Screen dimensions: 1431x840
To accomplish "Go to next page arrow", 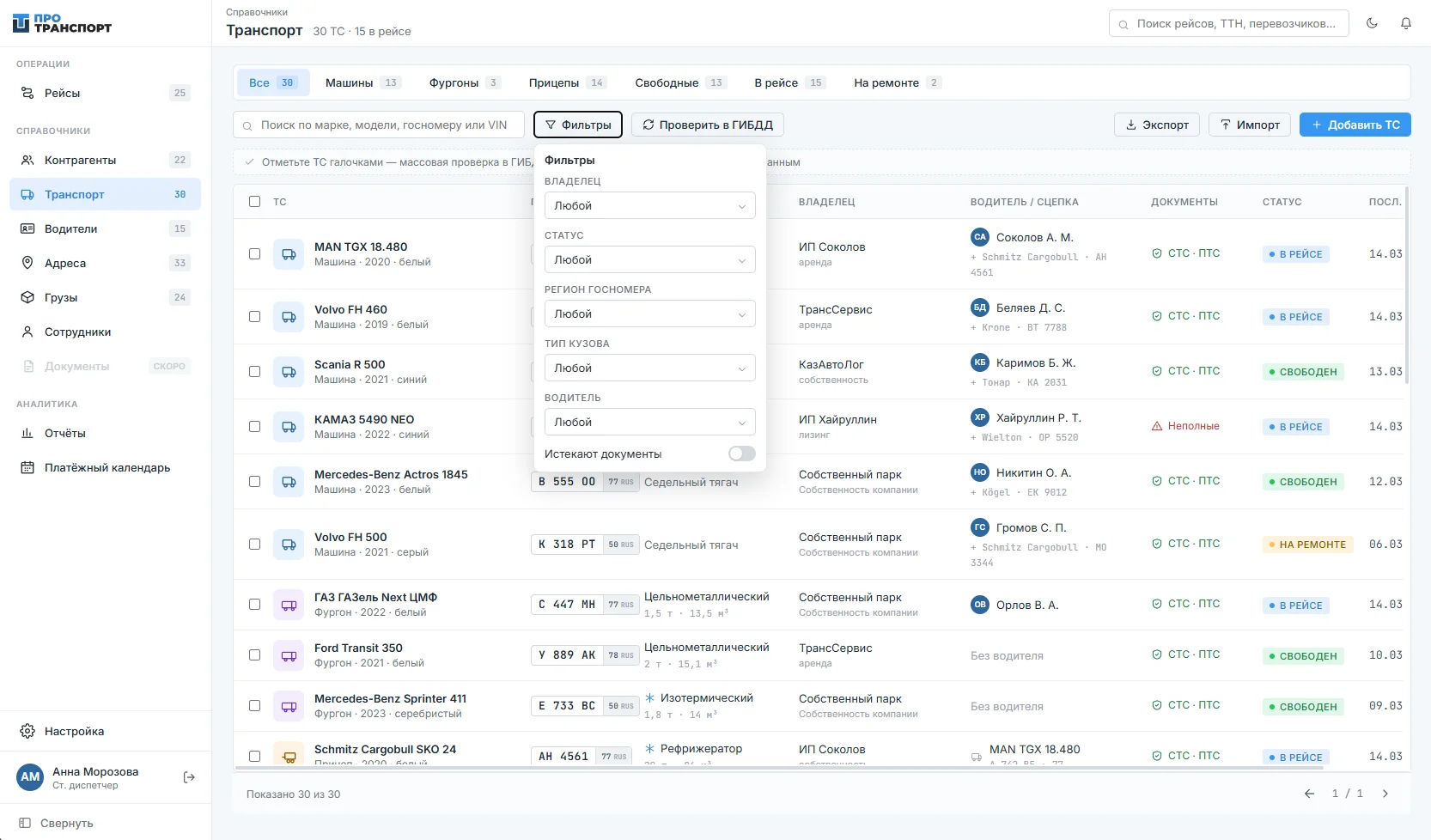I will (1385, 794).
